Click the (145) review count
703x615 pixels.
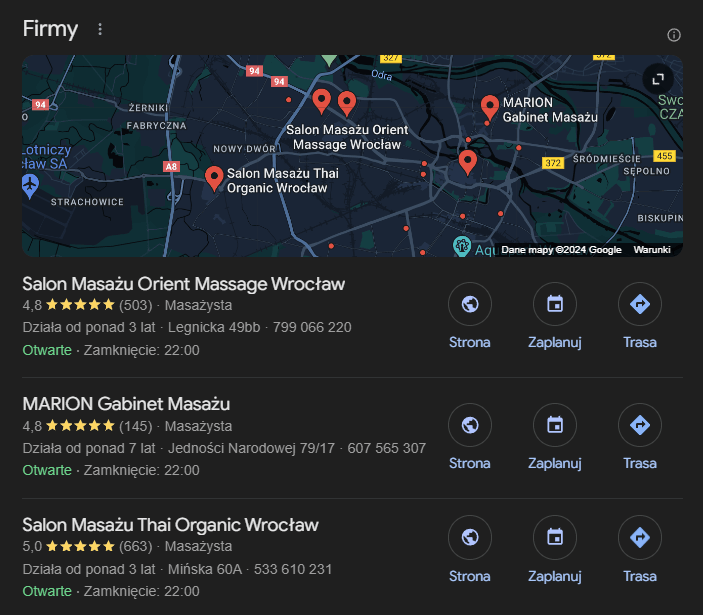(x=136, y=426)
